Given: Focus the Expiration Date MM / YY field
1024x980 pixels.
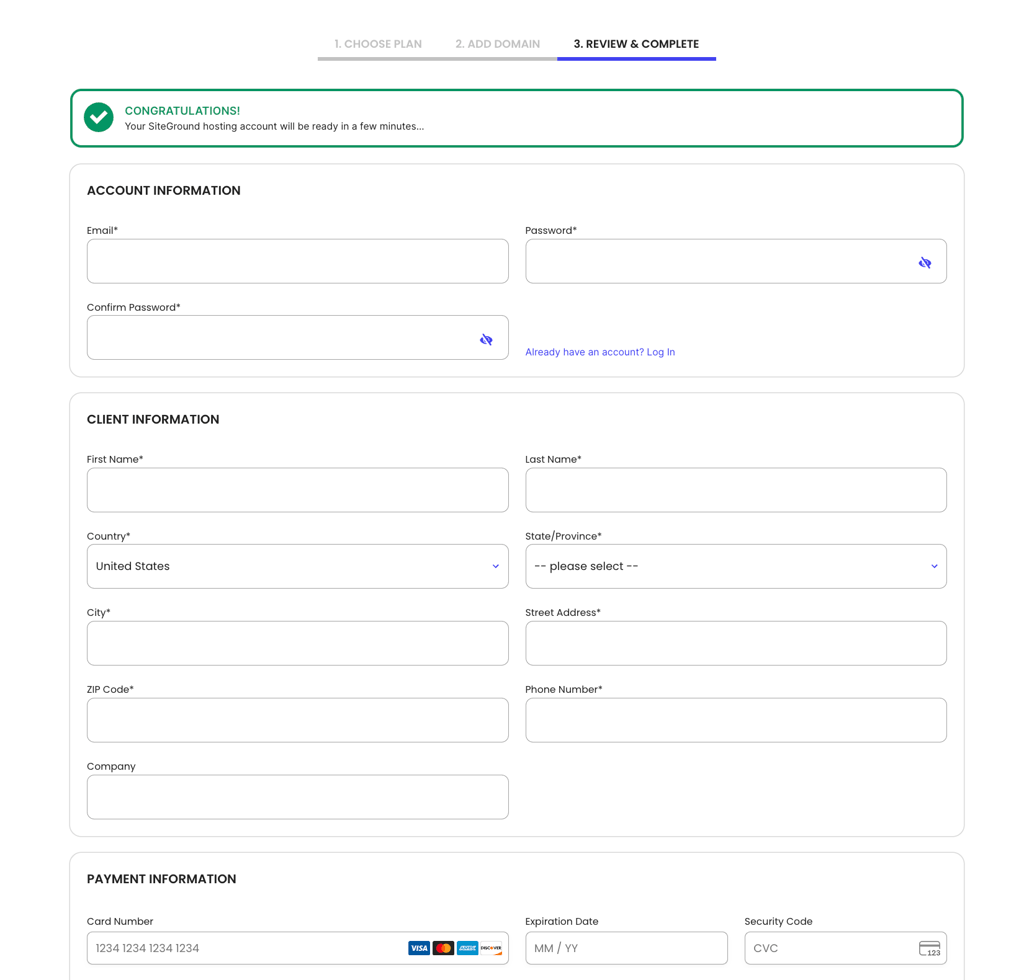Looking at the screenshot, I should [x=626, y=948].
